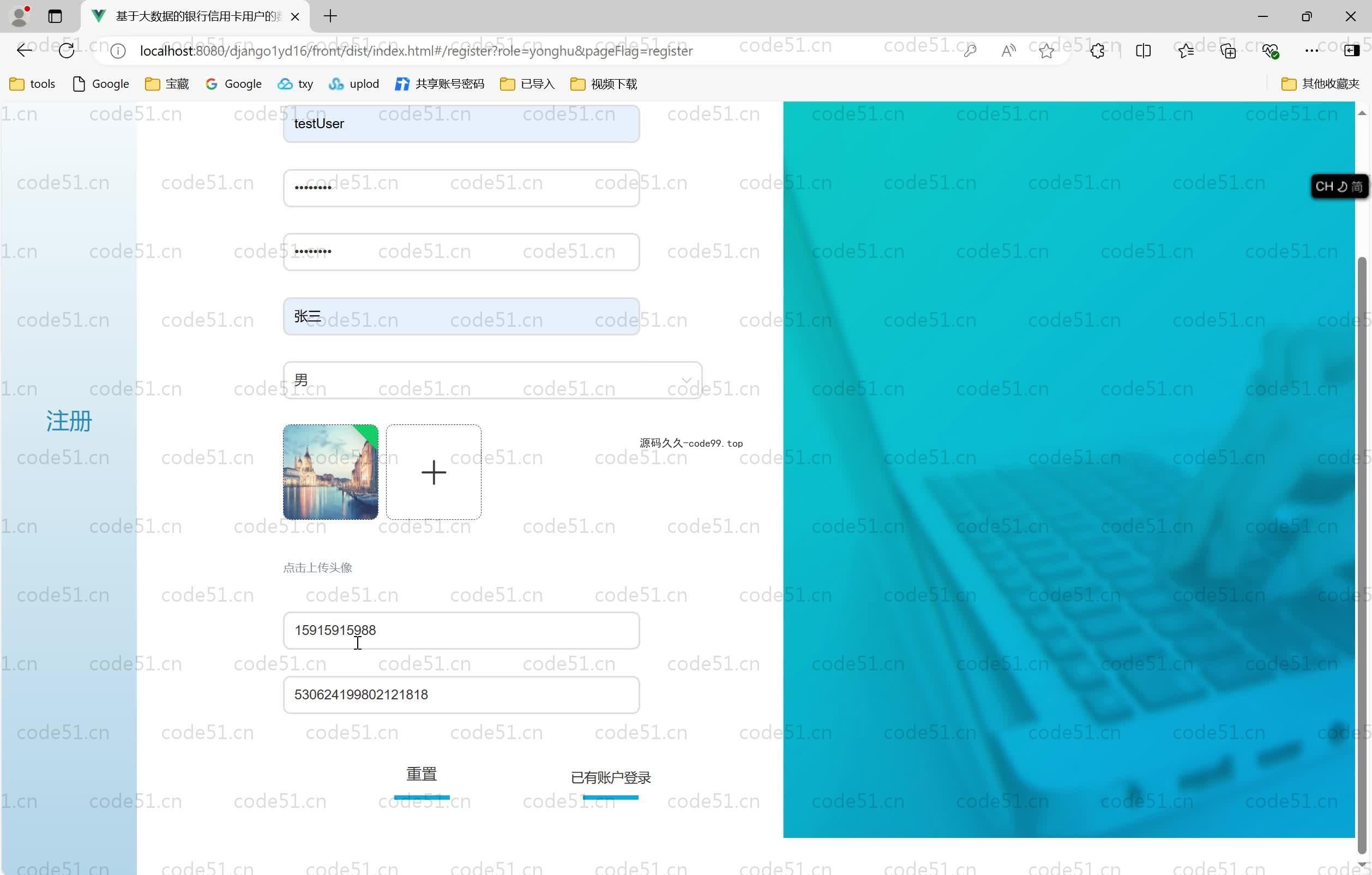Open the sidebar toggle icon
Viewport: 1372px width, 875px height.
pos(1351,51)
